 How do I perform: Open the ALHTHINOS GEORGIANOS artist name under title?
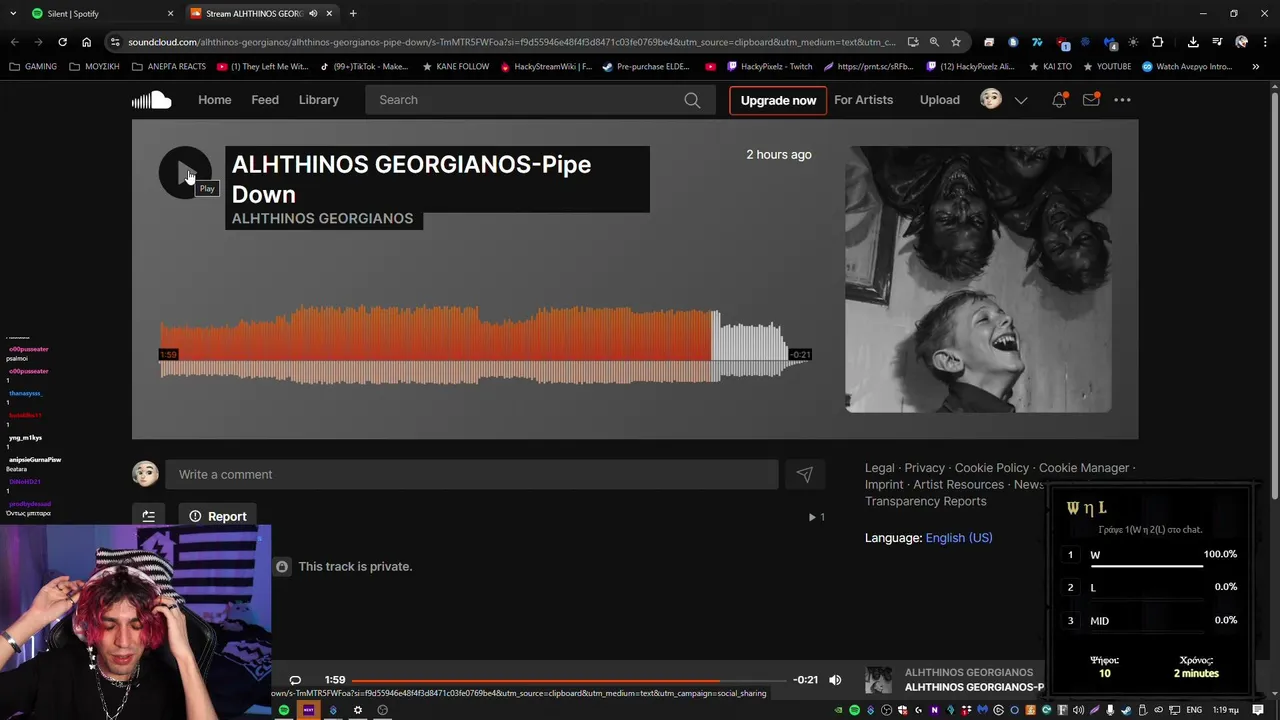(322, 218)
